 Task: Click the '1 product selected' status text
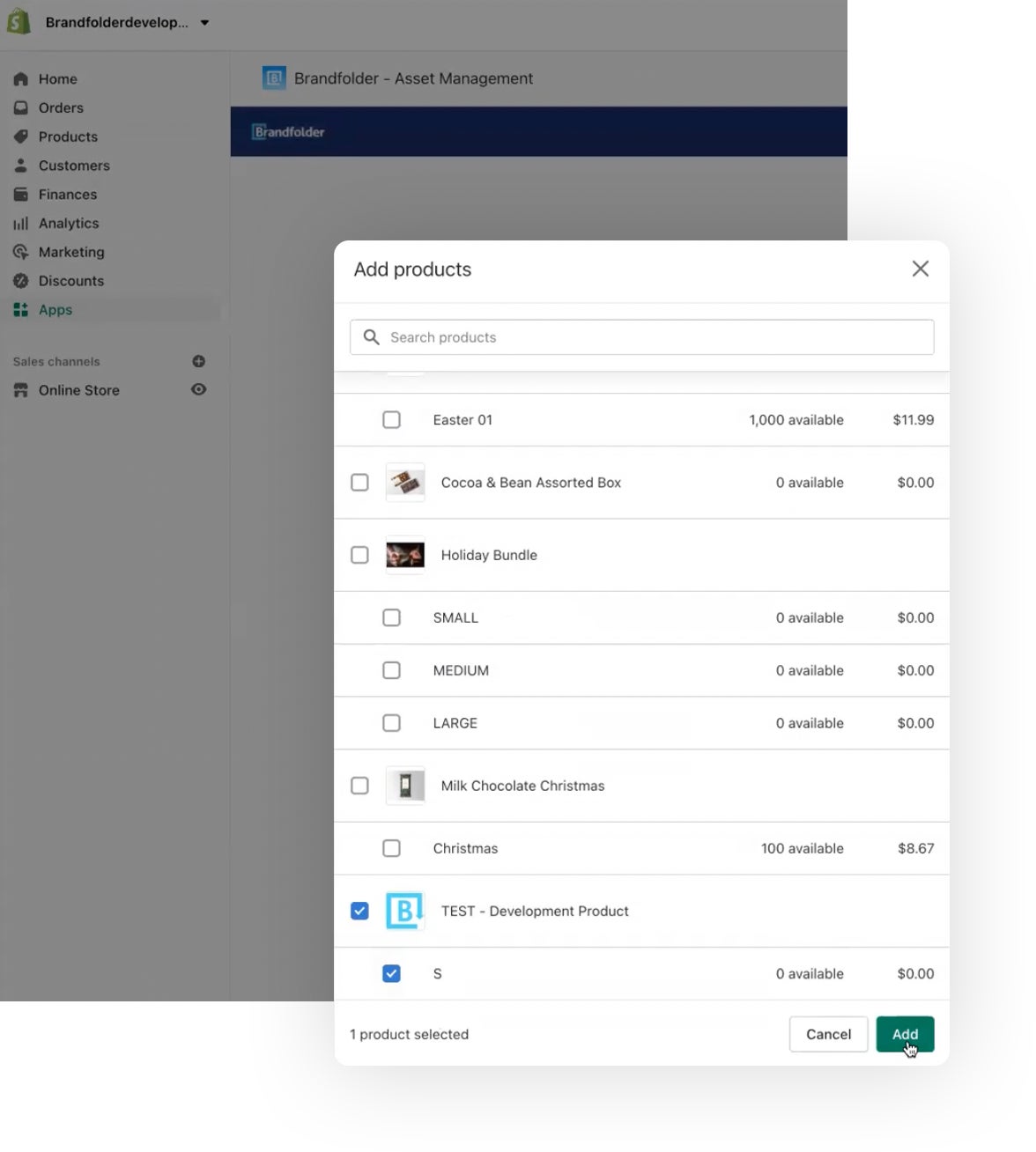[409, 1034]
